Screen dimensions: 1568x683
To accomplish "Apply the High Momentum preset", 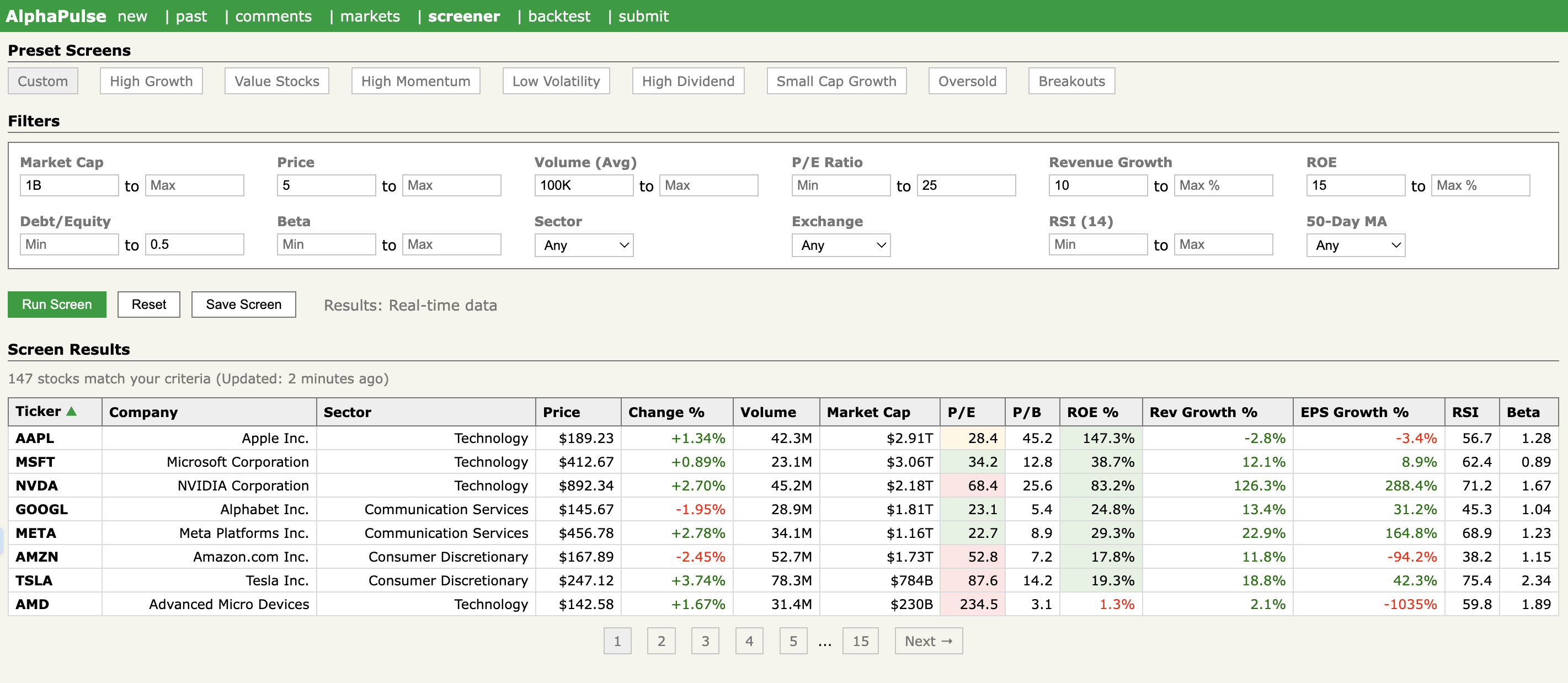I will 415,81.
